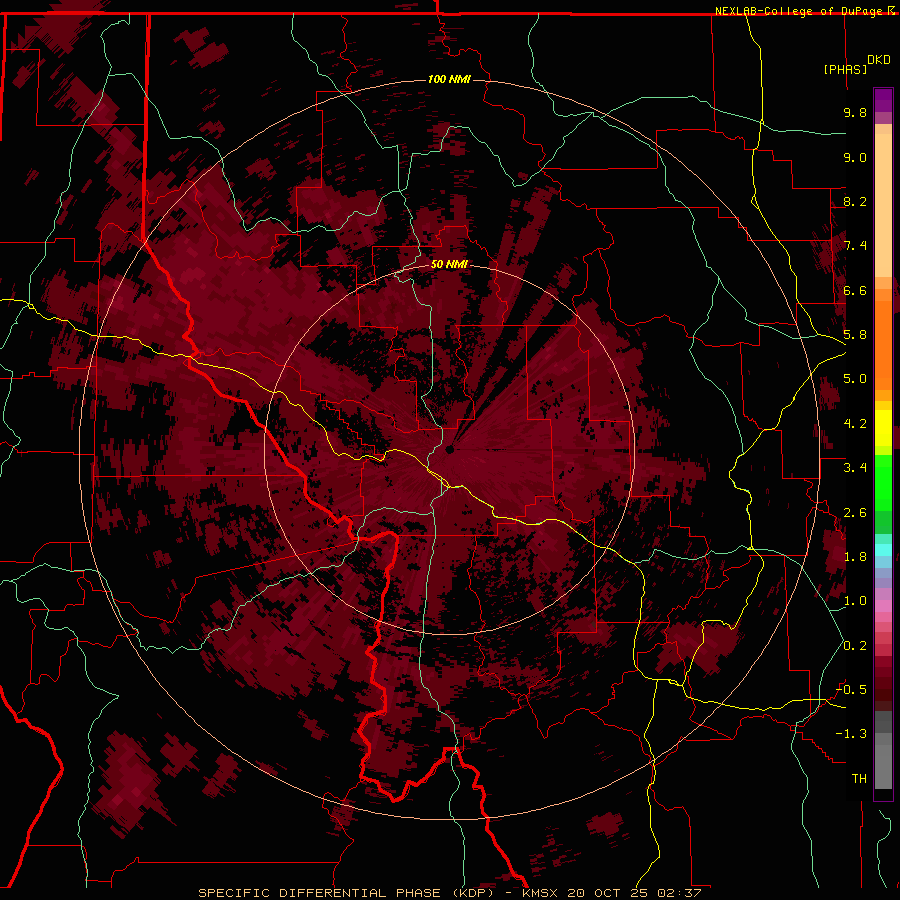Click the 8.2 value on color scale
Image resolution: width=900 pixels, height=900 pixels.
click(855, 201)
